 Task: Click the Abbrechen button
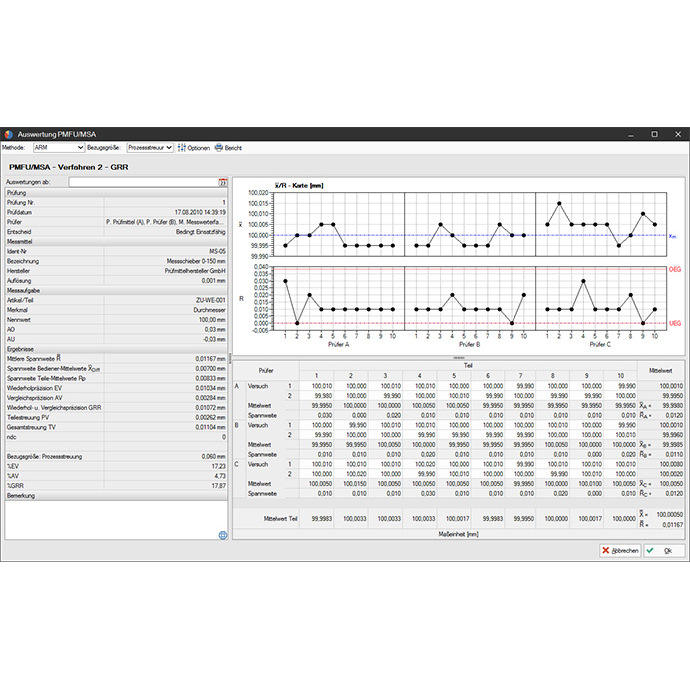pos(621,551)
